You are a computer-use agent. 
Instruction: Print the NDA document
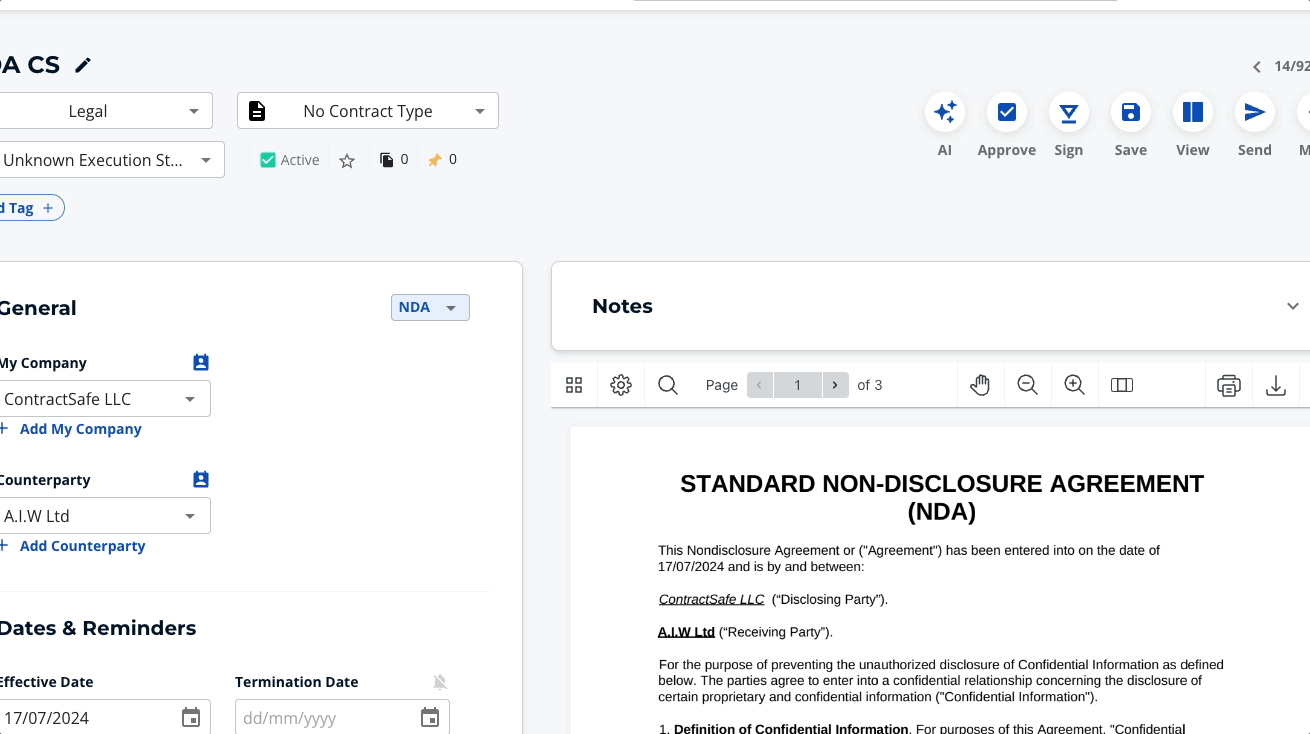click(1228, 384)
